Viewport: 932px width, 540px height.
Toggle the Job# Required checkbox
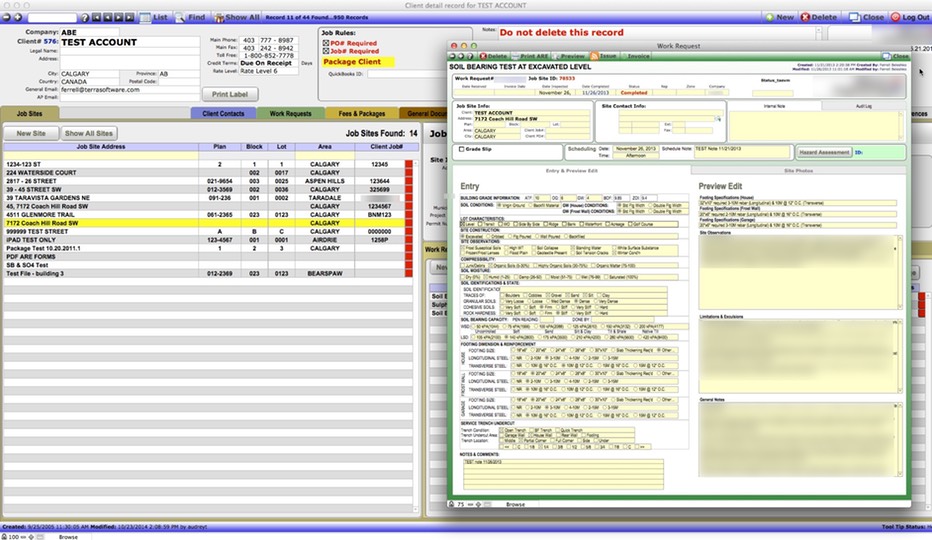pyautogui.click(x=326, y=51)
